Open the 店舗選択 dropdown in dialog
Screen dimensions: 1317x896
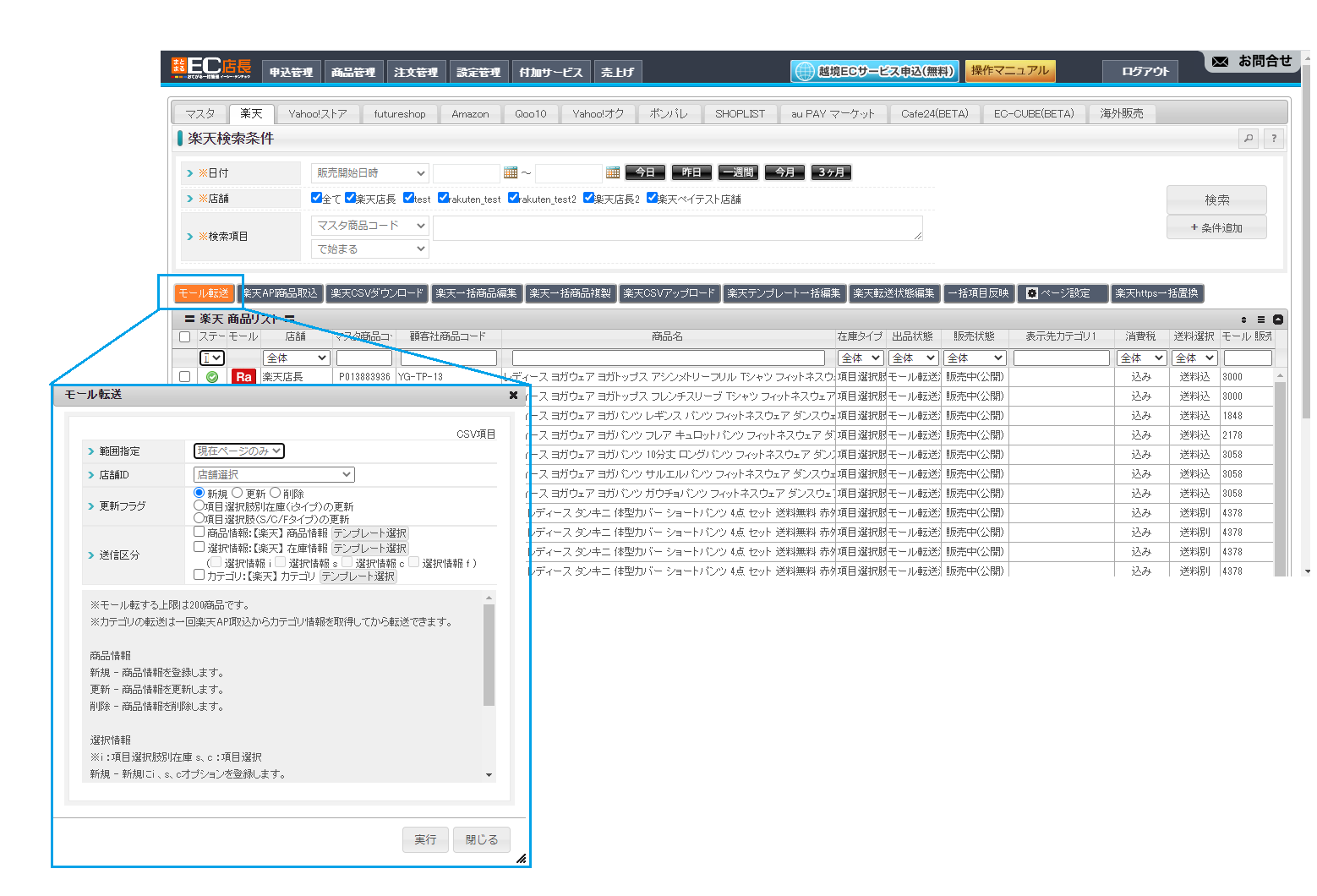[x=274, y=475]
